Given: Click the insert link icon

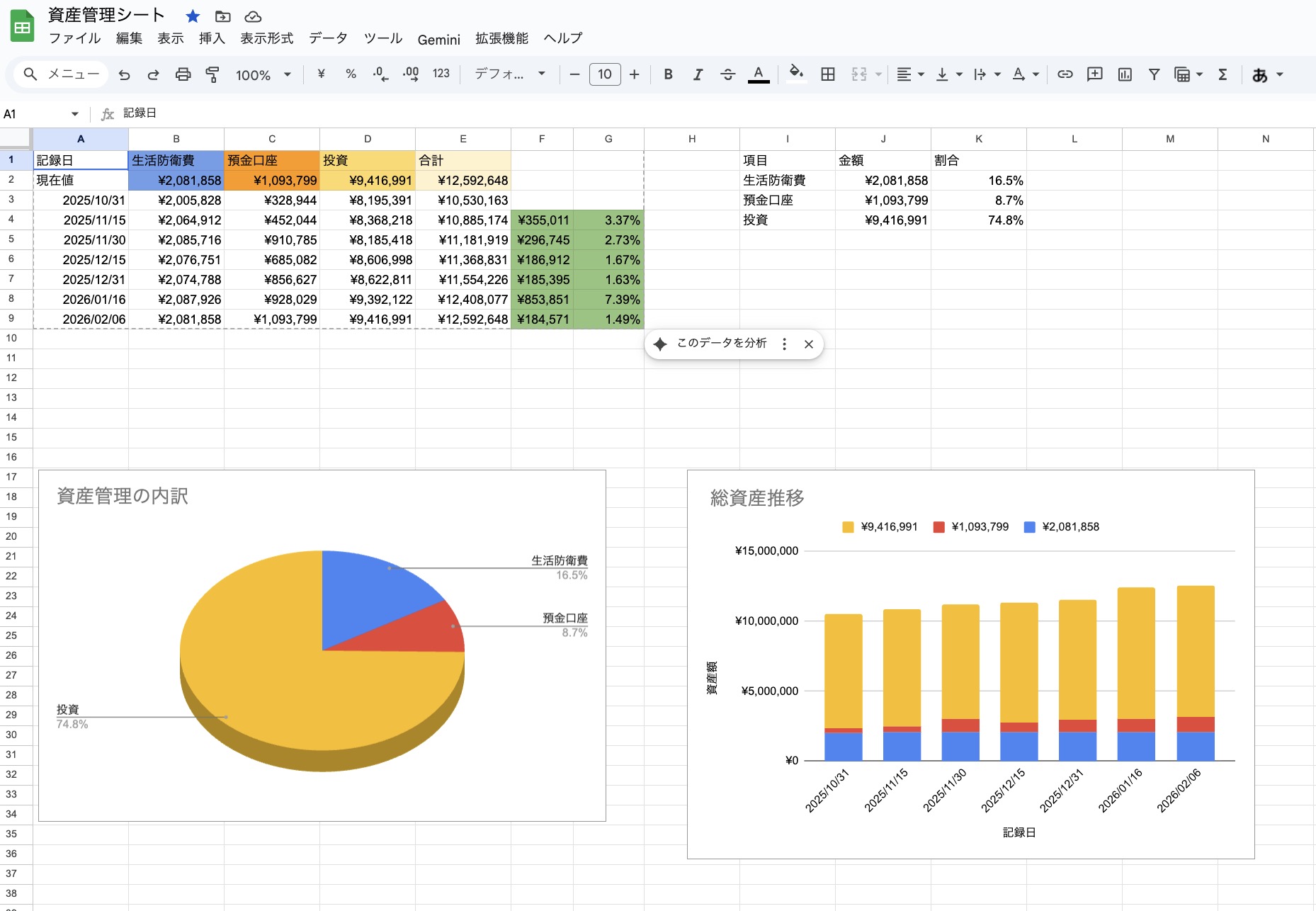Looking at the screenshot, I should pos(1065,74).
